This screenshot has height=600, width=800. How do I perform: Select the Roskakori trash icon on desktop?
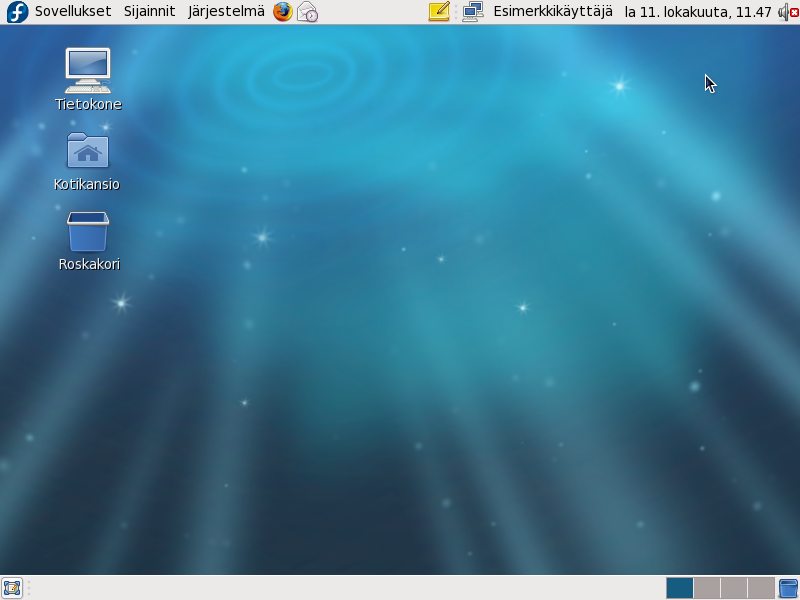88,232
